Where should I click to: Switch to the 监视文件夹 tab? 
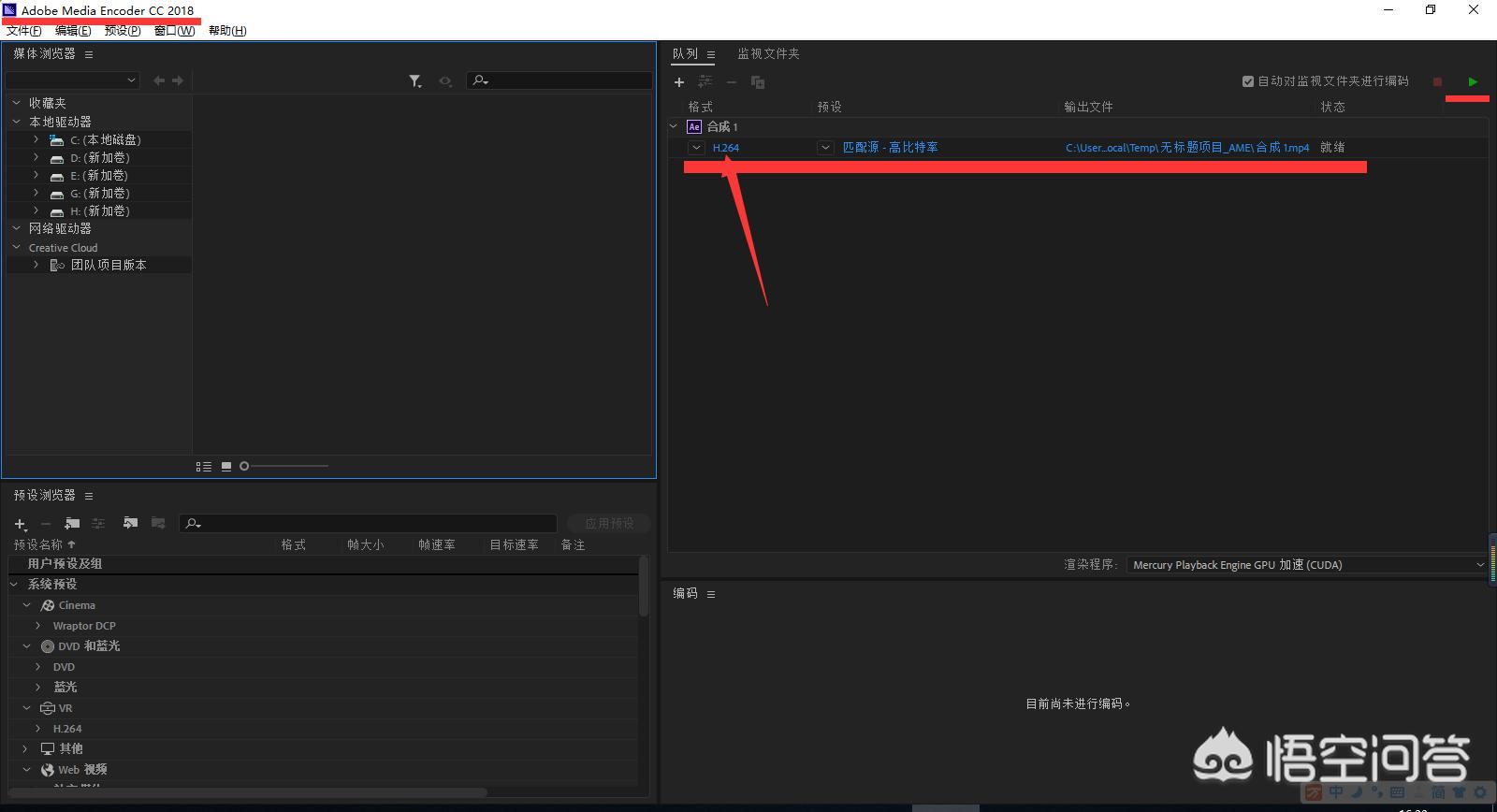768,54
